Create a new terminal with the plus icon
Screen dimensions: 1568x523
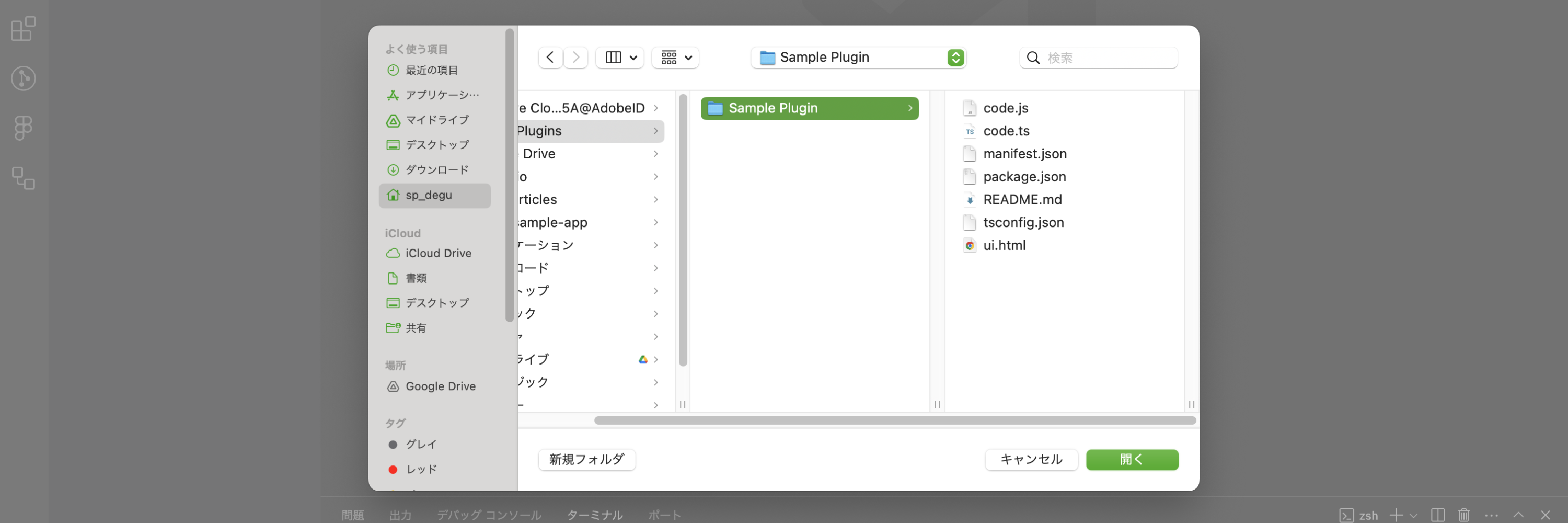point(1397,515)
